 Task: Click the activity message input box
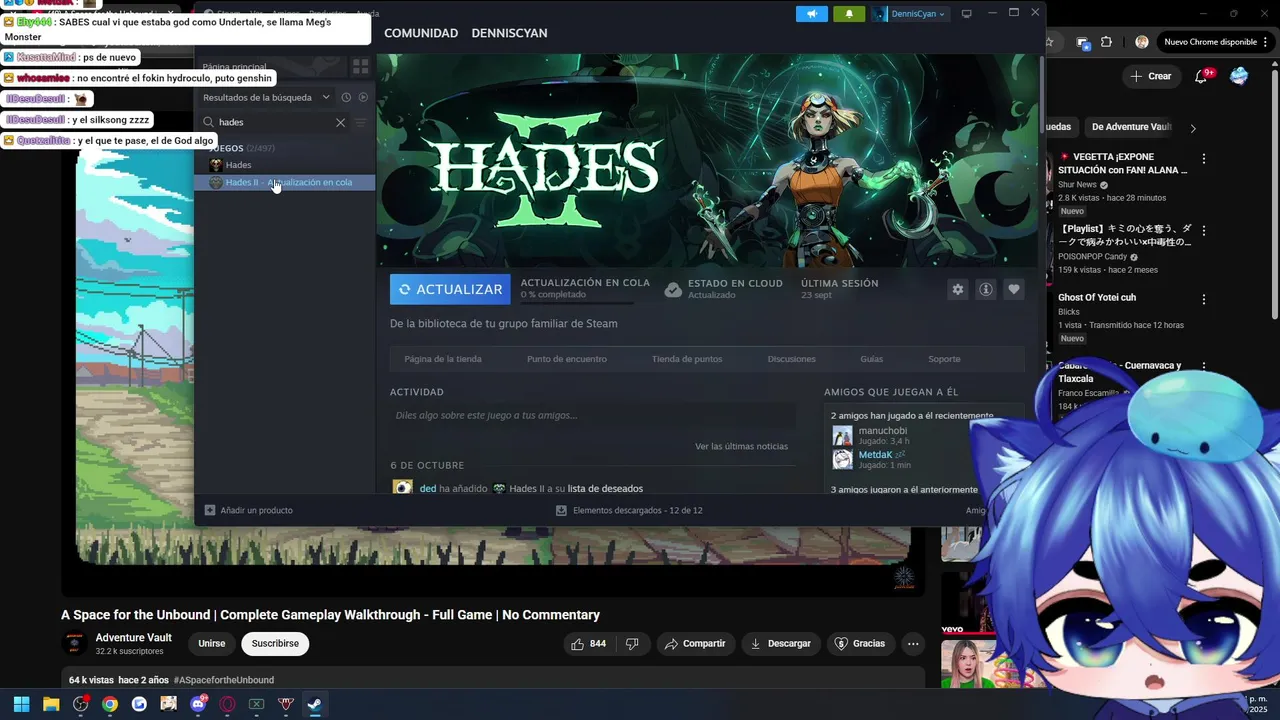(x=593, y=416)
